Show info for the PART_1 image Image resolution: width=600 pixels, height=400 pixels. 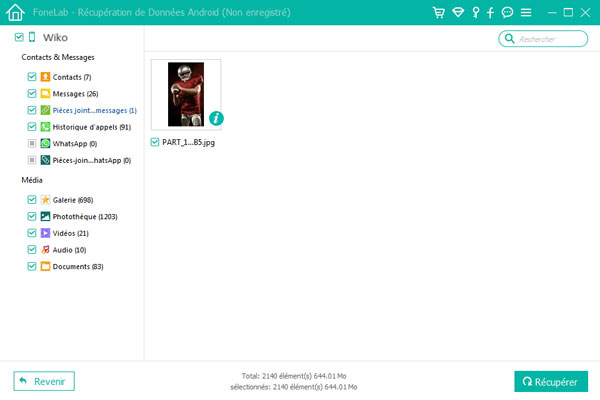pos(216,118)
